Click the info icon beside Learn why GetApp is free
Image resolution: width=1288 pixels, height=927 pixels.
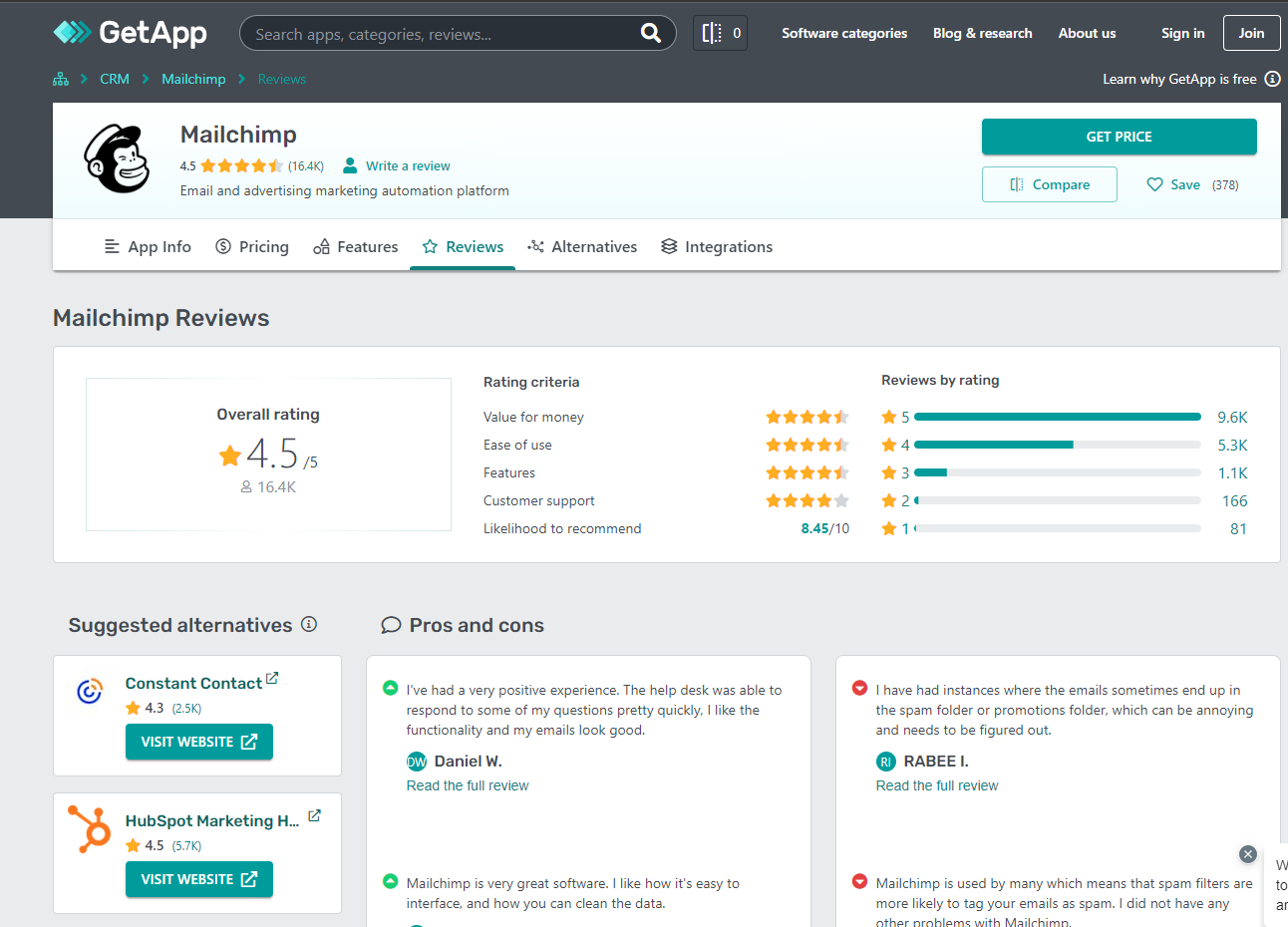pyautogui.click(x=1272, y=79)
